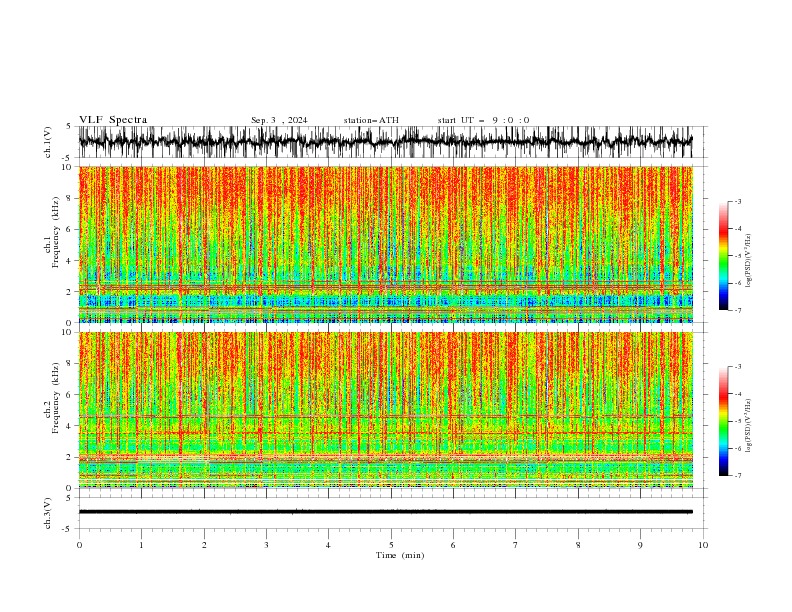Click inside the ch.1 spectrogram panel
Viewport: 792px width, 612px height.
point(386,244)
